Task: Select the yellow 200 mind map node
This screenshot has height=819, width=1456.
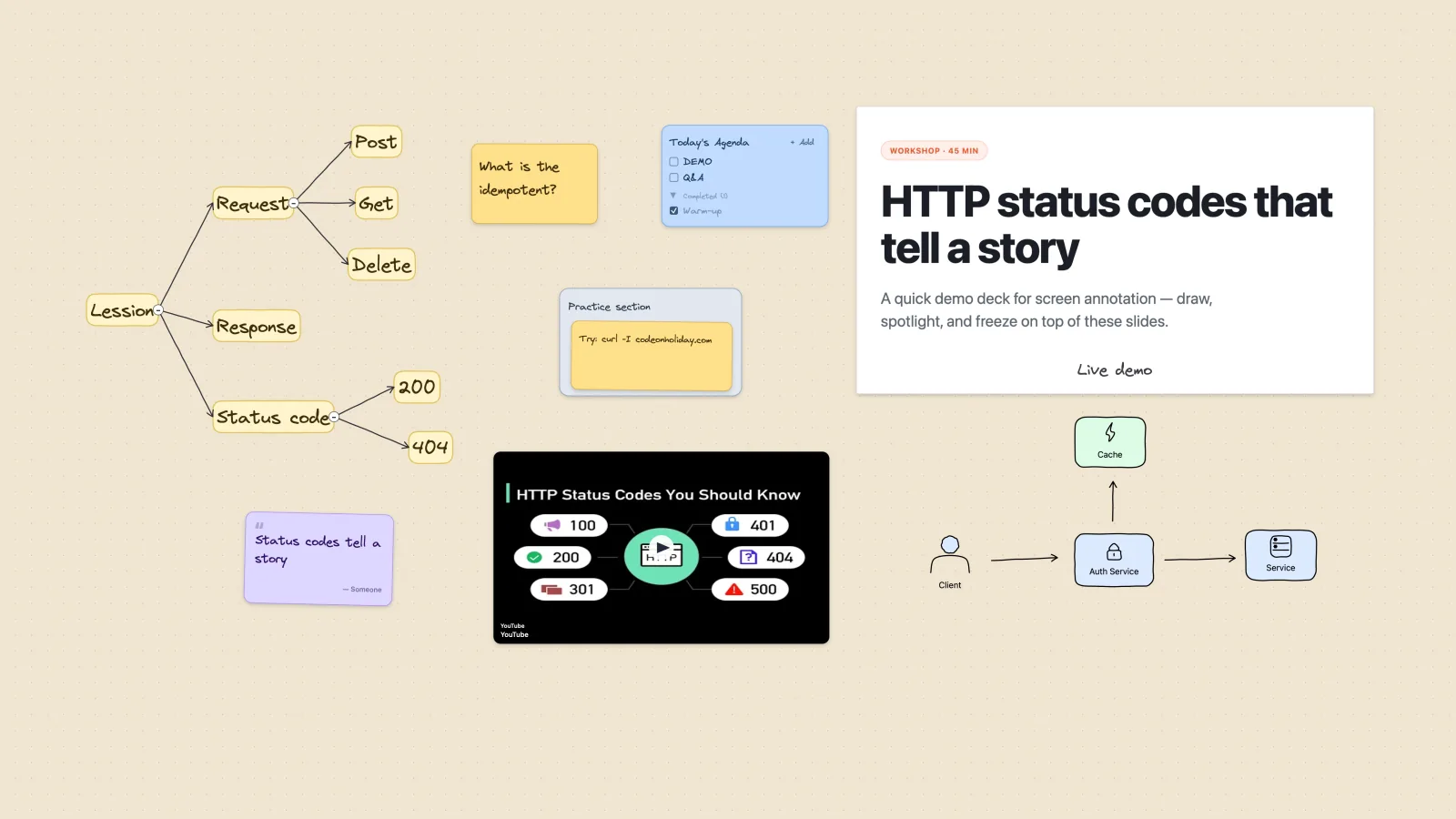Action: pos(417,387)
